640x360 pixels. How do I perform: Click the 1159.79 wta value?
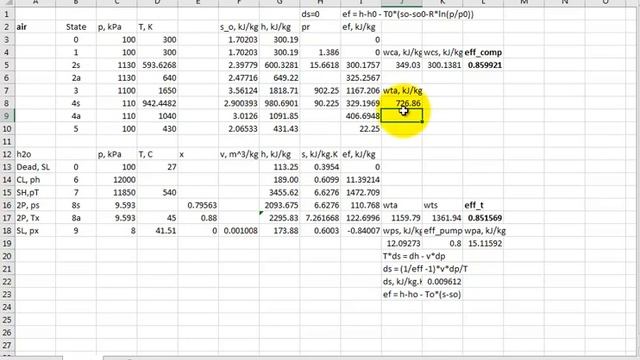pyautogui.click(x=402, y=218)
